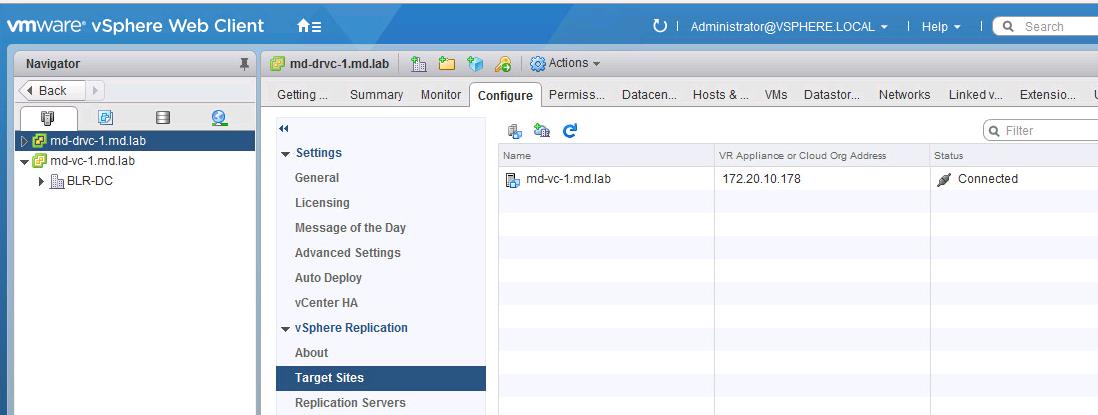Expand md-drvc-1.md.lab tree node
Screen dimensions: 1098x415
[x=25, y=141]
